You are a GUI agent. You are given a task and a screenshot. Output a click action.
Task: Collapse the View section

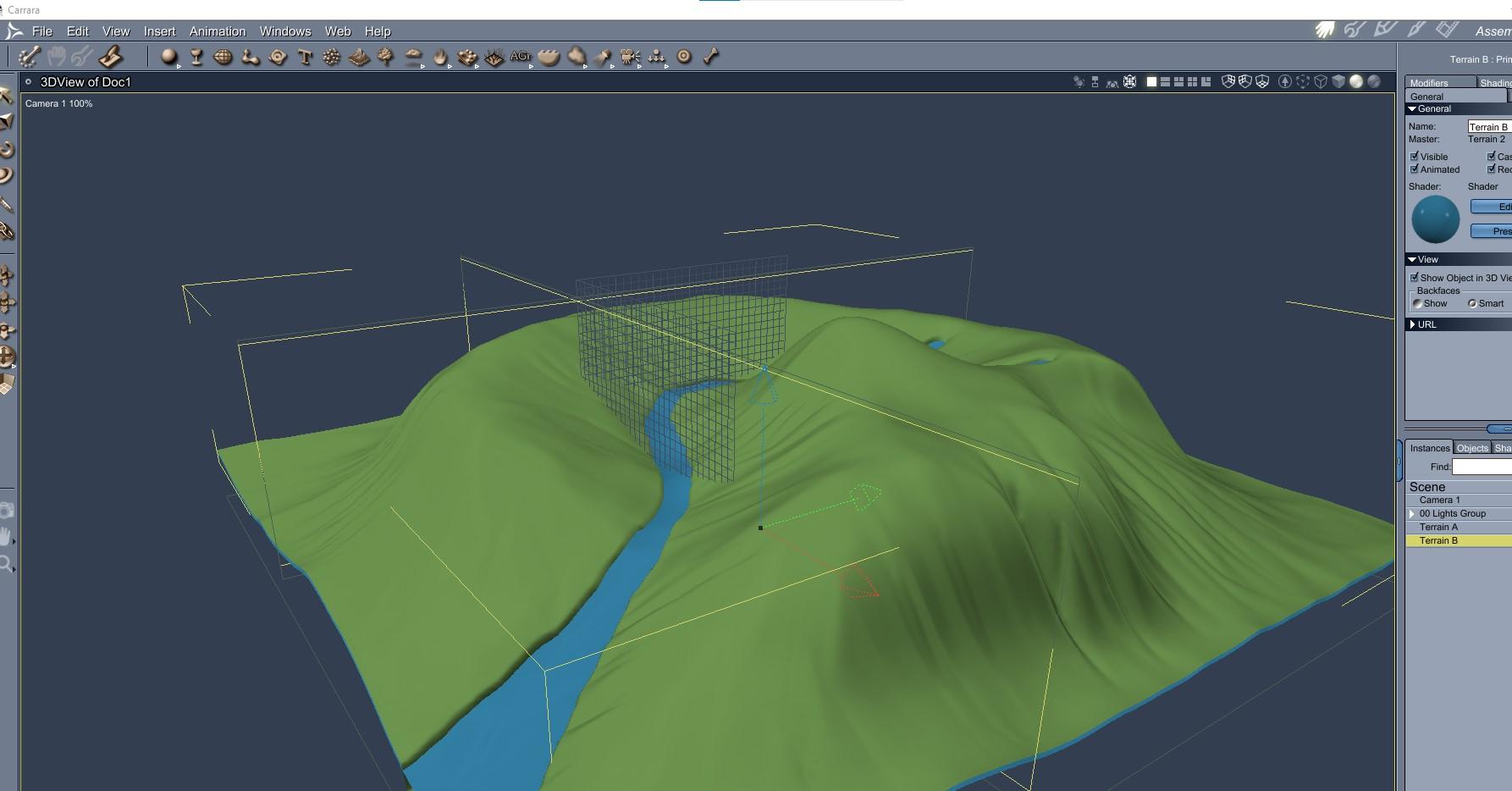(x=1412, y=260)
